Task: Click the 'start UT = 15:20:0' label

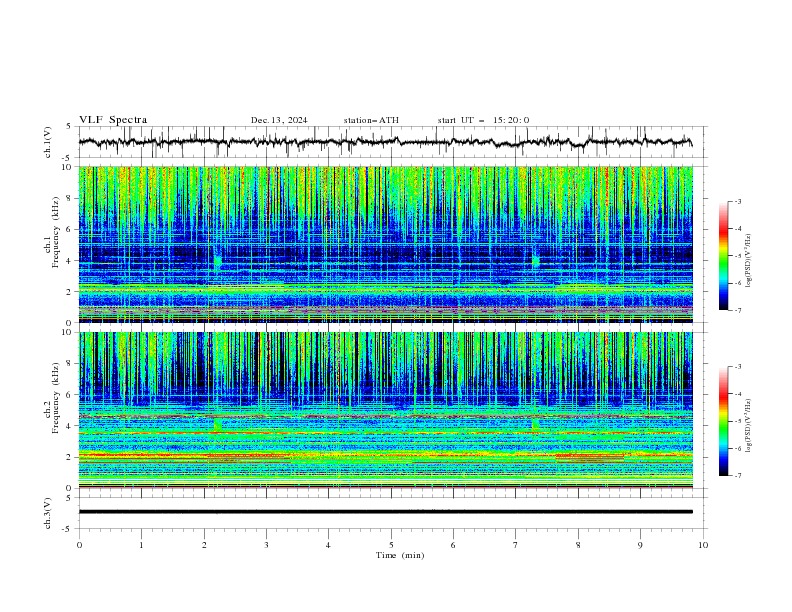Action: [483, 120]
